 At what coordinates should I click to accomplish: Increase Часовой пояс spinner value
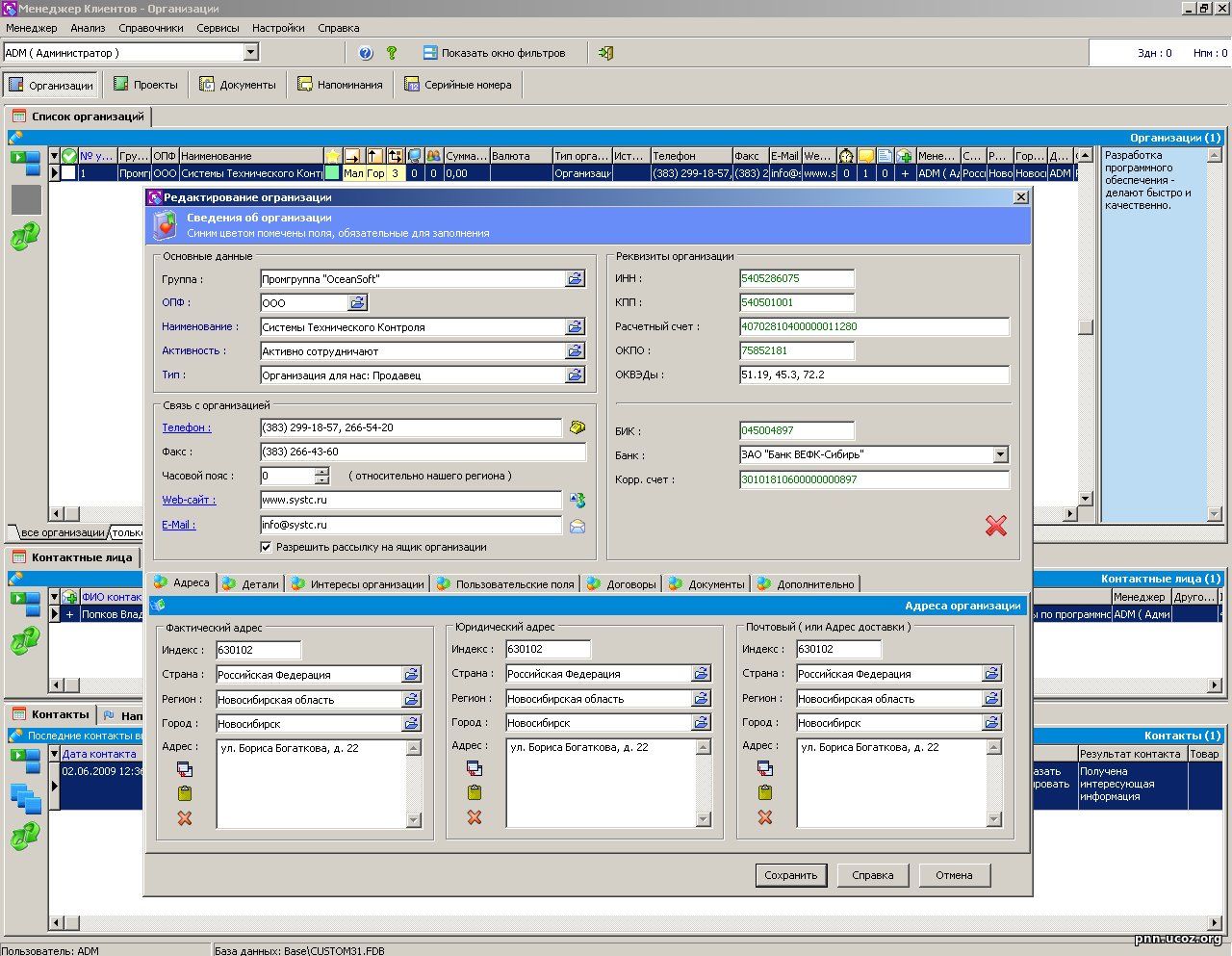pos(321,472)
